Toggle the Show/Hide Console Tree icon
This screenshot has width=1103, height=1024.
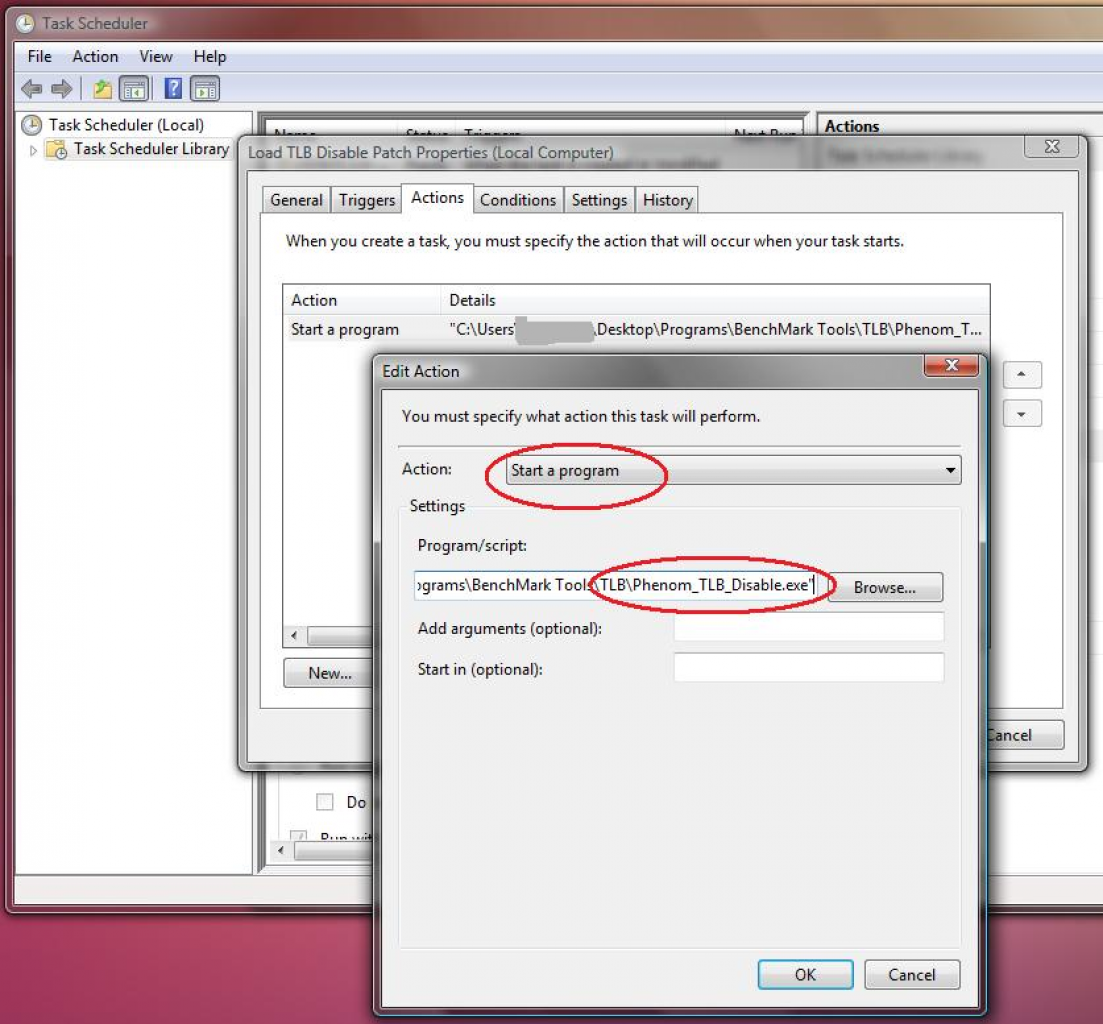coord(134,89)
